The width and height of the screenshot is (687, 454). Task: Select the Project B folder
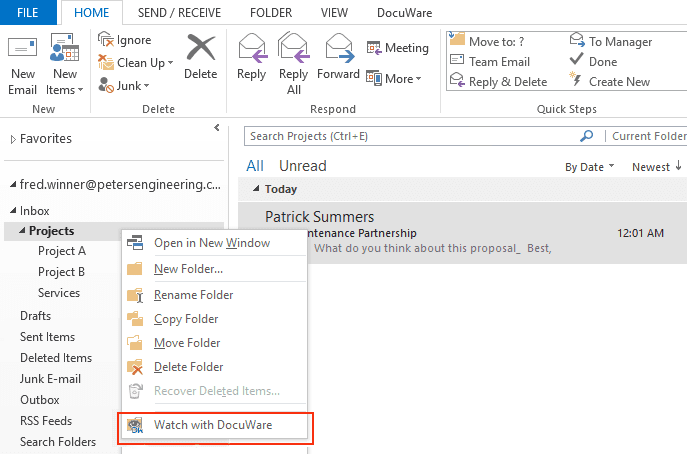(x=61, y=272)
